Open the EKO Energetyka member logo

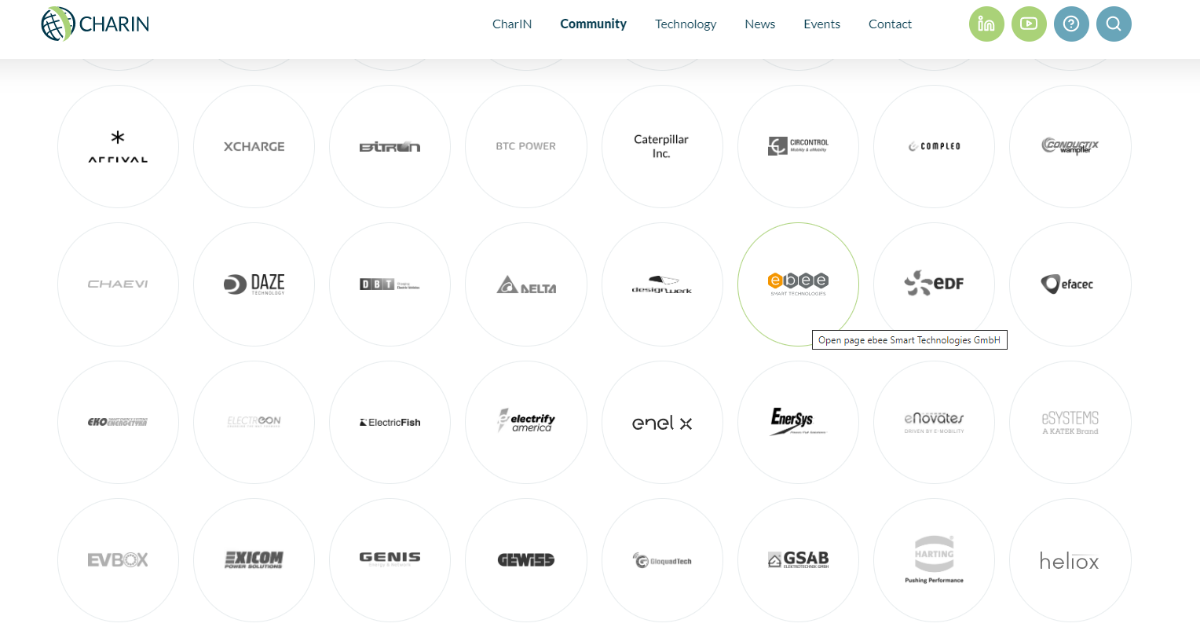[x=118, y=422]
